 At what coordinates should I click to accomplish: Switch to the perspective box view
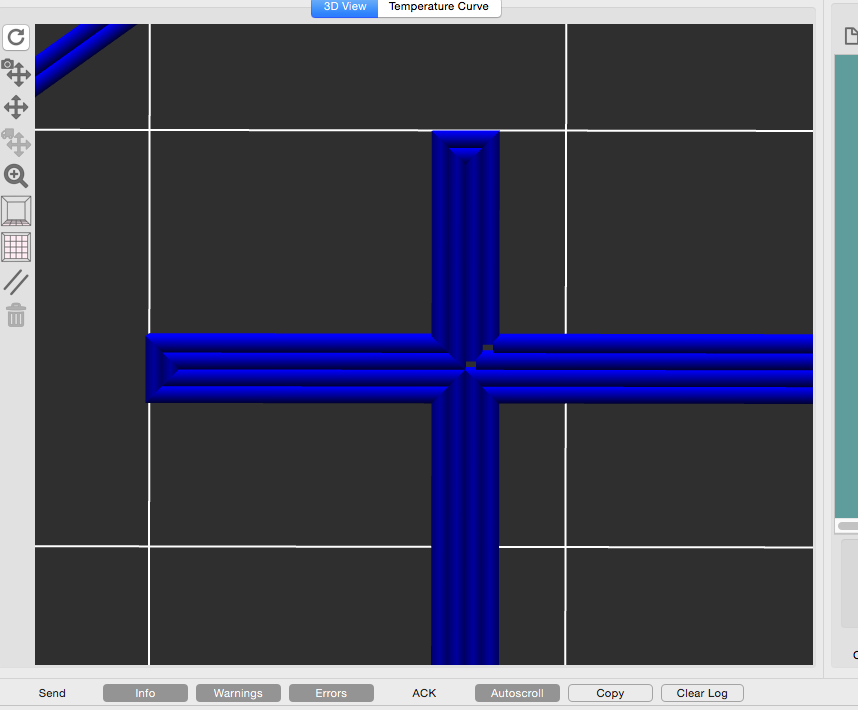(x=16, y=211)
